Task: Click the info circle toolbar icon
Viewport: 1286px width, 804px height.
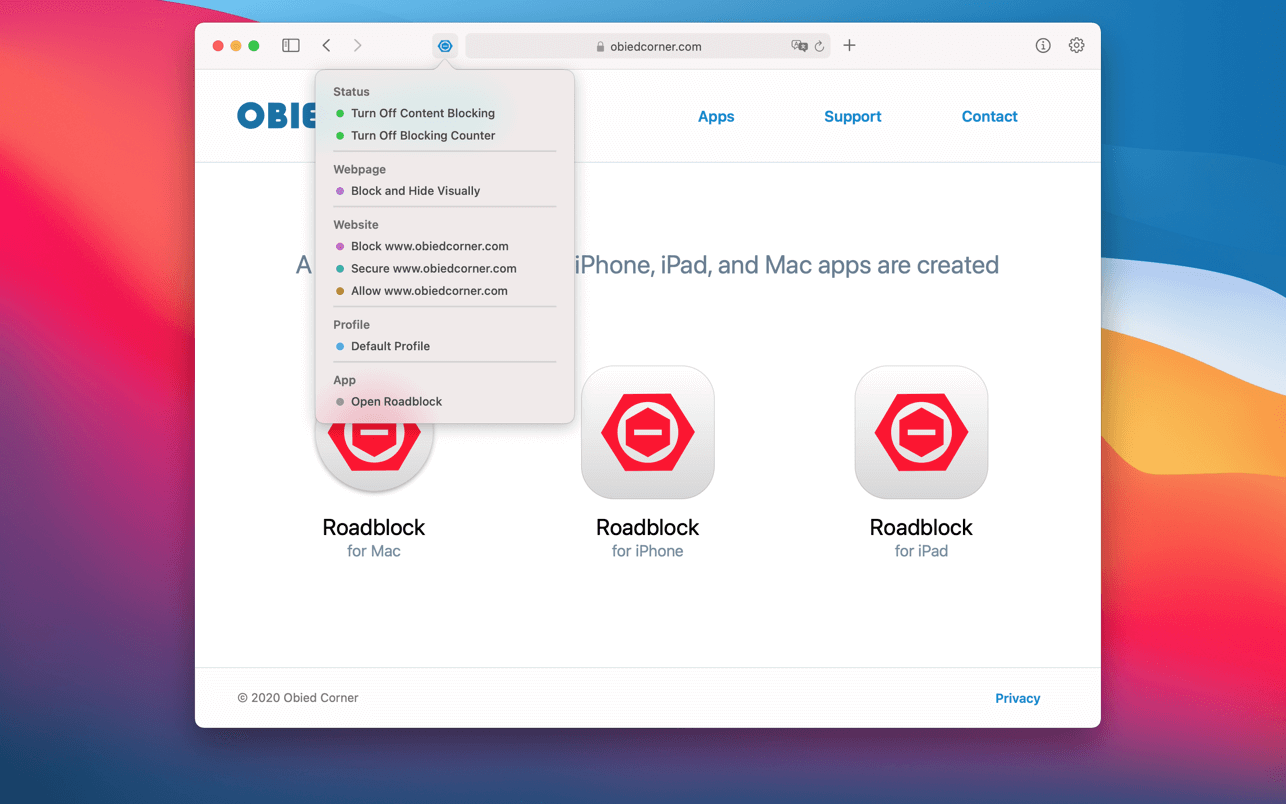Action: (x=1043, y=46)
